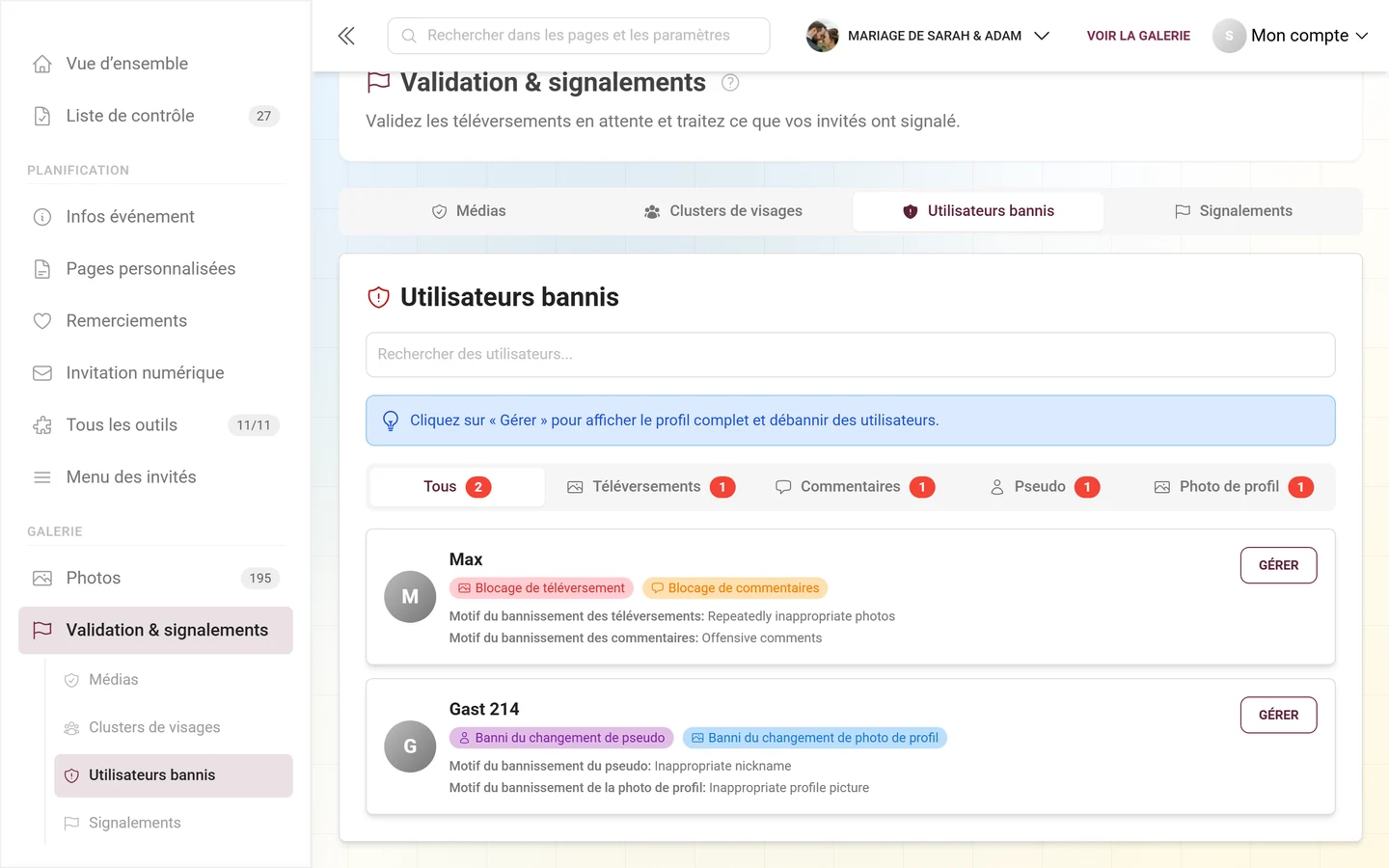The image size is (1389, 868).
Task: Open Voir la galerie link
Action: (x=1138, y=36)
